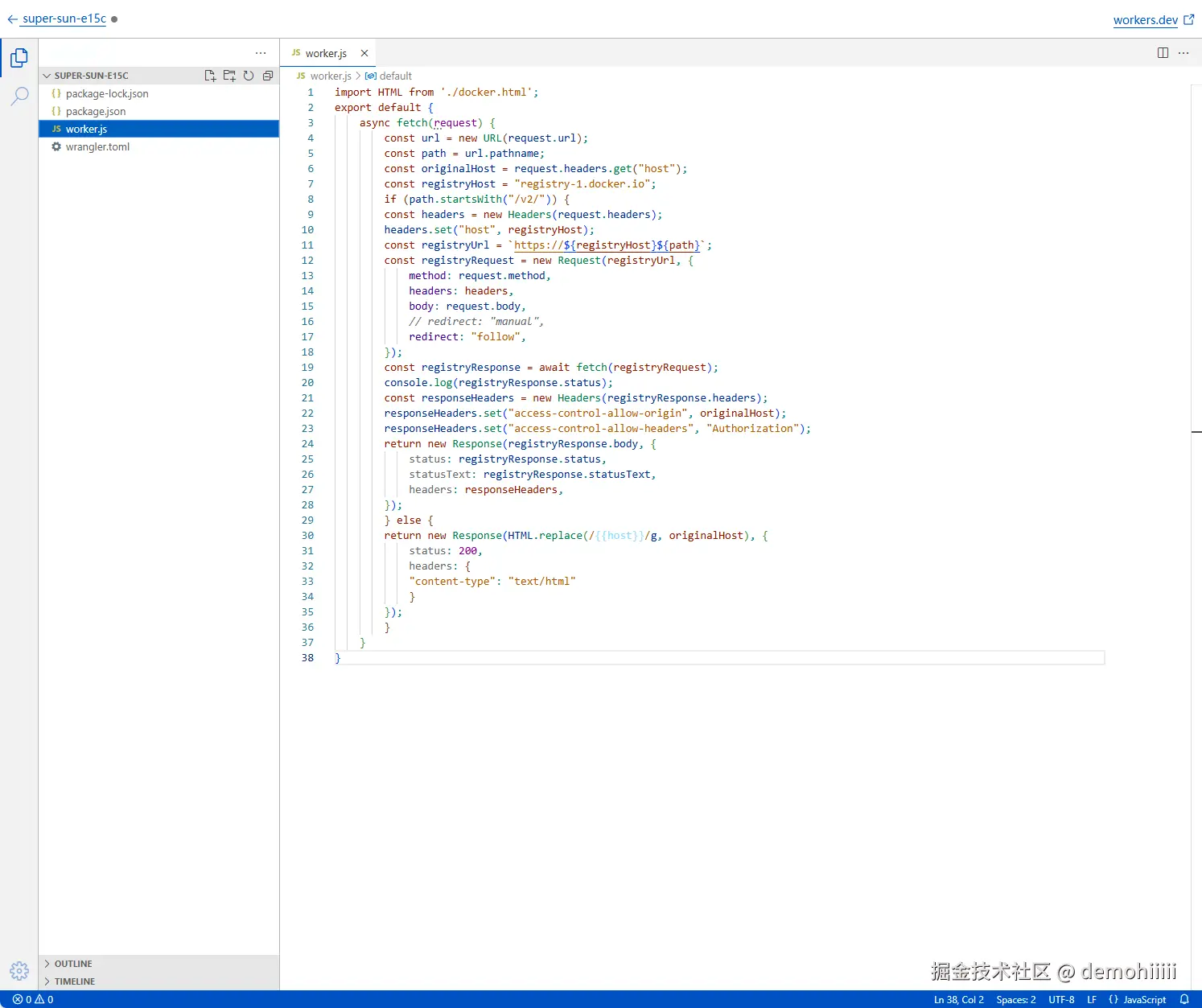The height and width of the screenshot is (1008, 1202).
Task: Change file encoding via UTF-8
Action: click(1061, 999)
